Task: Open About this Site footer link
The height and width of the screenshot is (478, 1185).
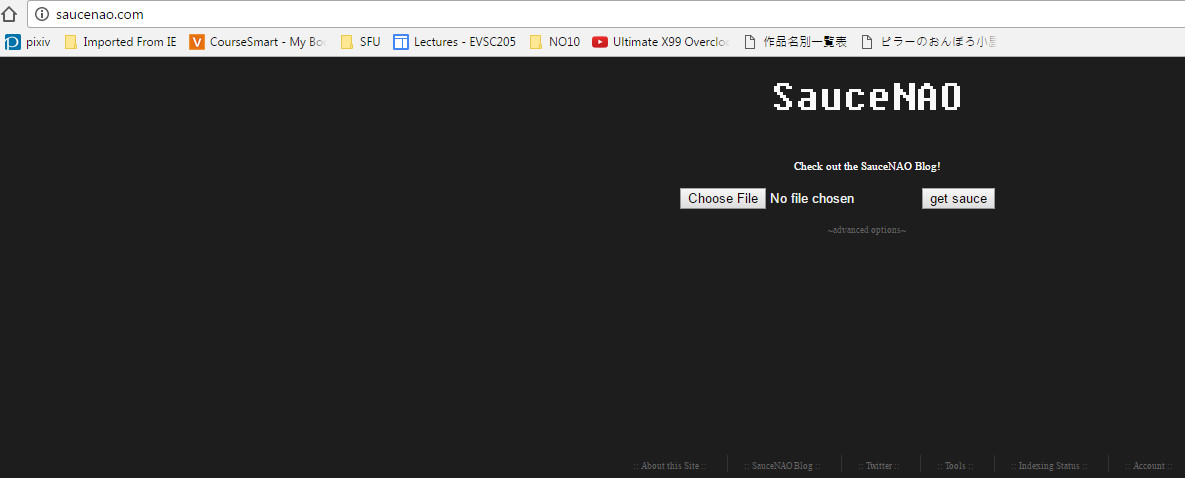Action: (670, 466)
